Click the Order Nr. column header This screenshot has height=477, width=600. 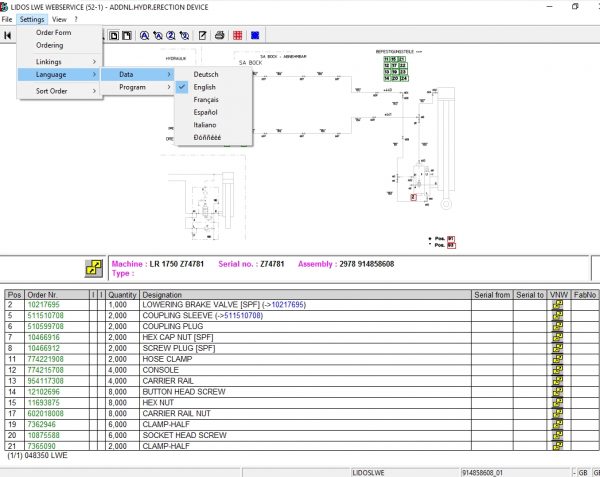[x=57, y=295]
